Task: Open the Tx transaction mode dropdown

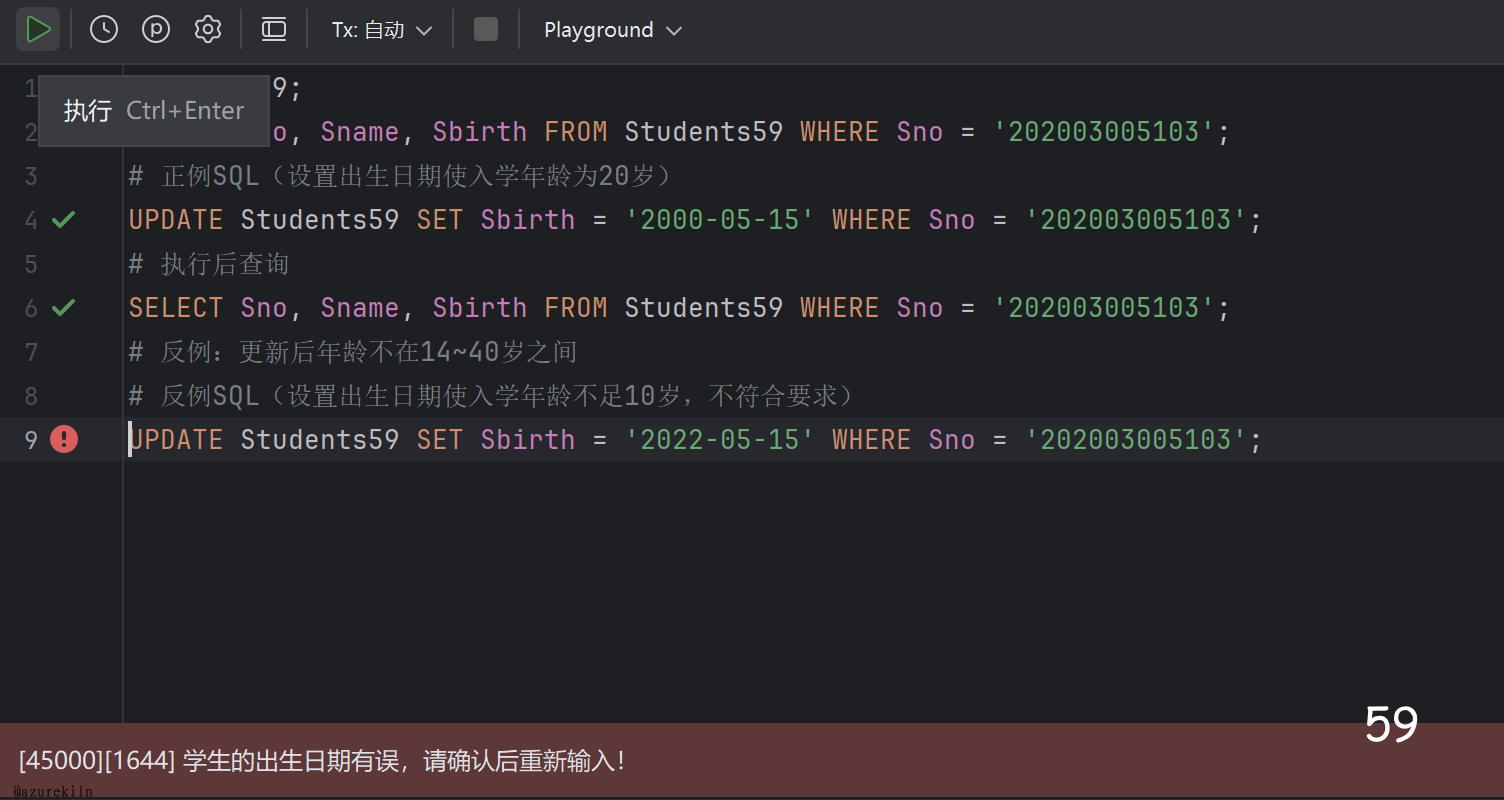Action: 382,30
